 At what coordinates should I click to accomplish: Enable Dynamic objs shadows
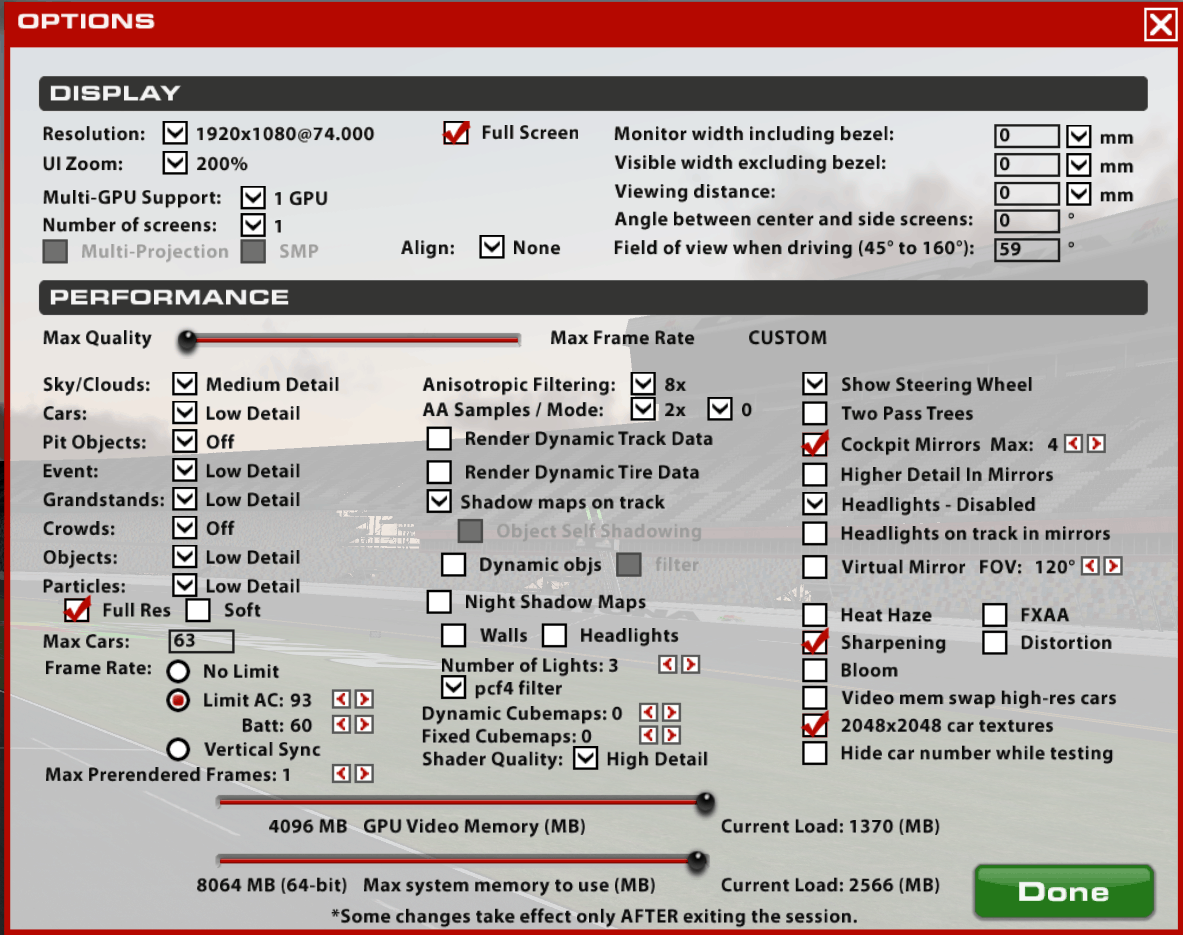coord(453,564)
